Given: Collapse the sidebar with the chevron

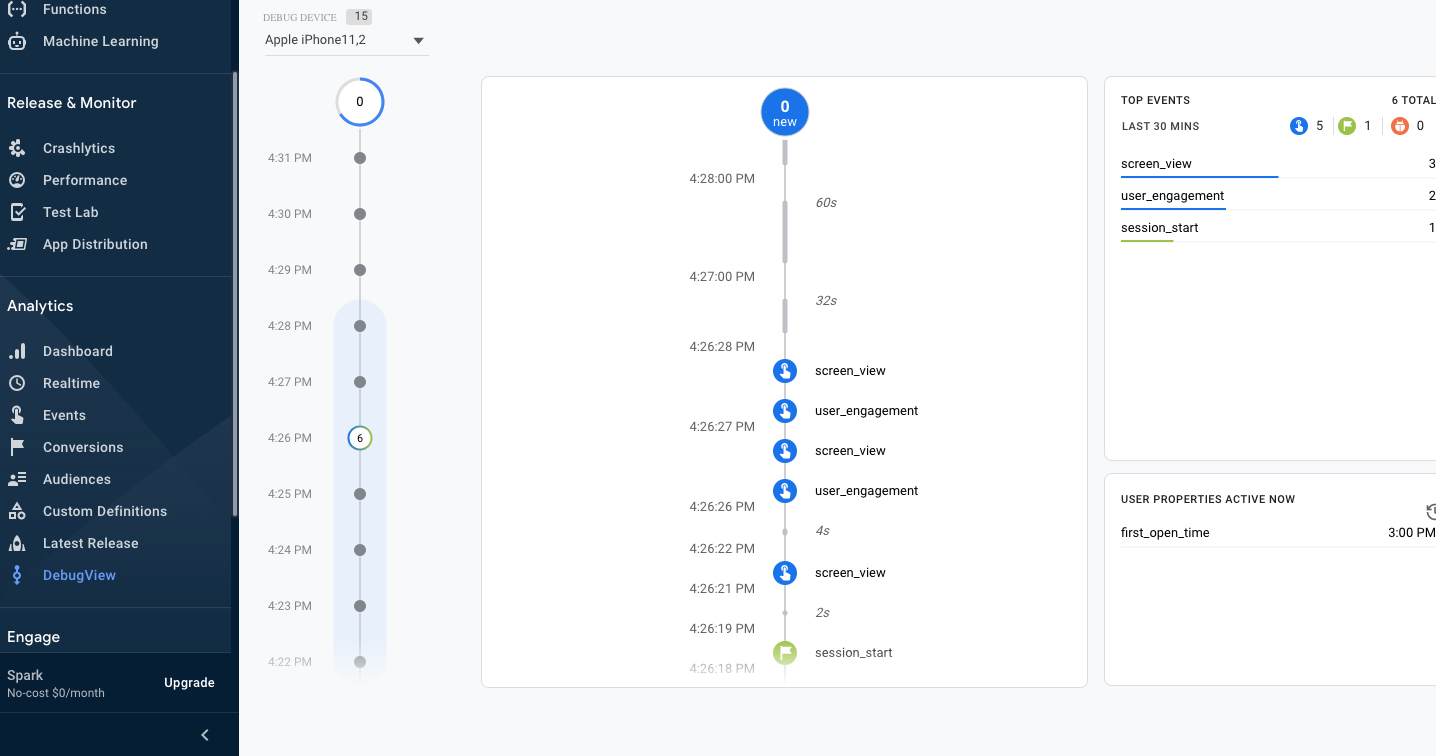Looking at the screenshot, I should [x=205, y=735].
